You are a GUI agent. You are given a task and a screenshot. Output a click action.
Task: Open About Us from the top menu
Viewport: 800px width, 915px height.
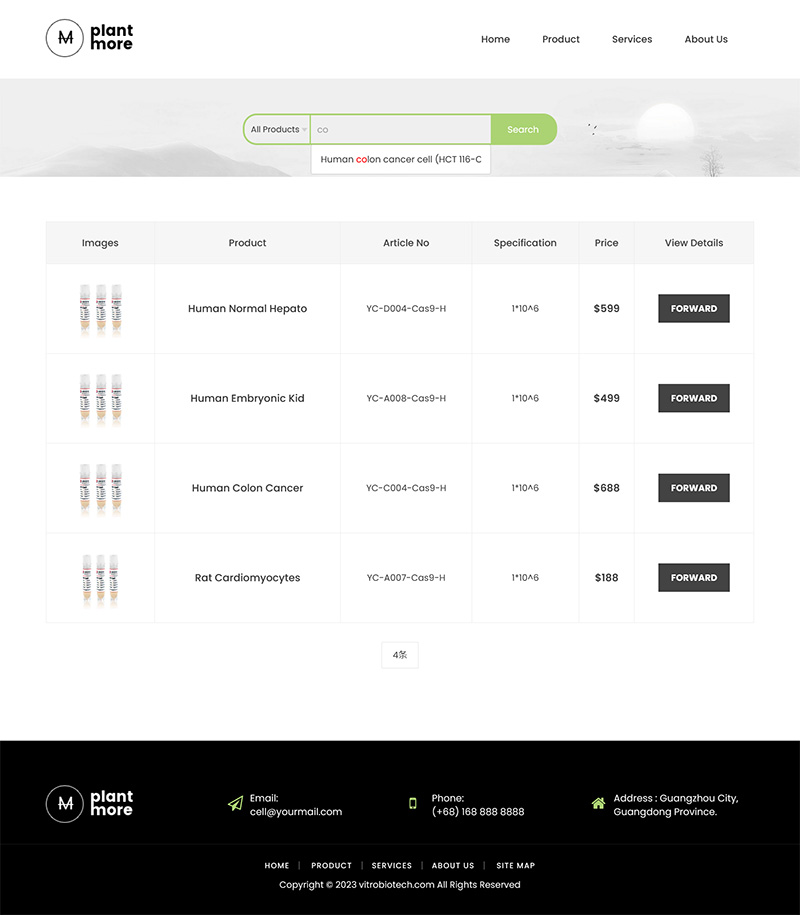click(706, 39)
